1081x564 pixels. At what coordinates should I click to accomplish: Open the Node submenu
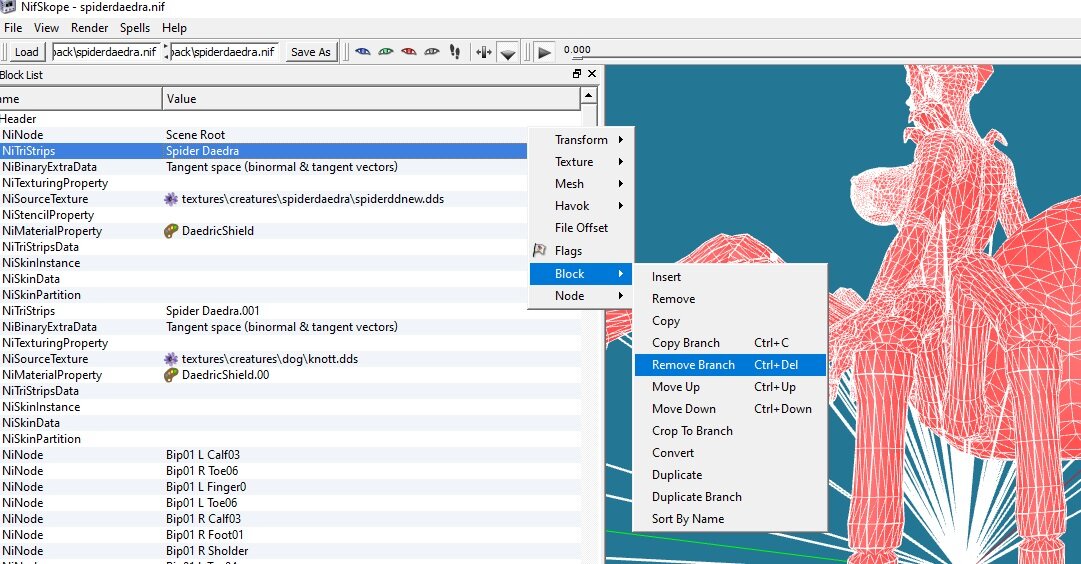tap(581, 296)
